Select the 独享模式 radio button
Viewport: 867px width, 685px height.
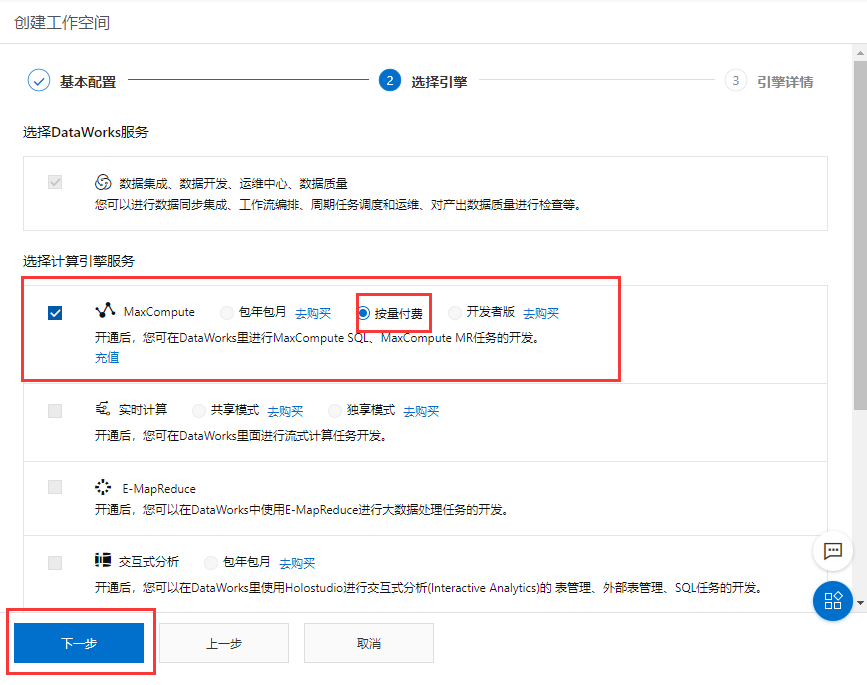pos(335,411)
